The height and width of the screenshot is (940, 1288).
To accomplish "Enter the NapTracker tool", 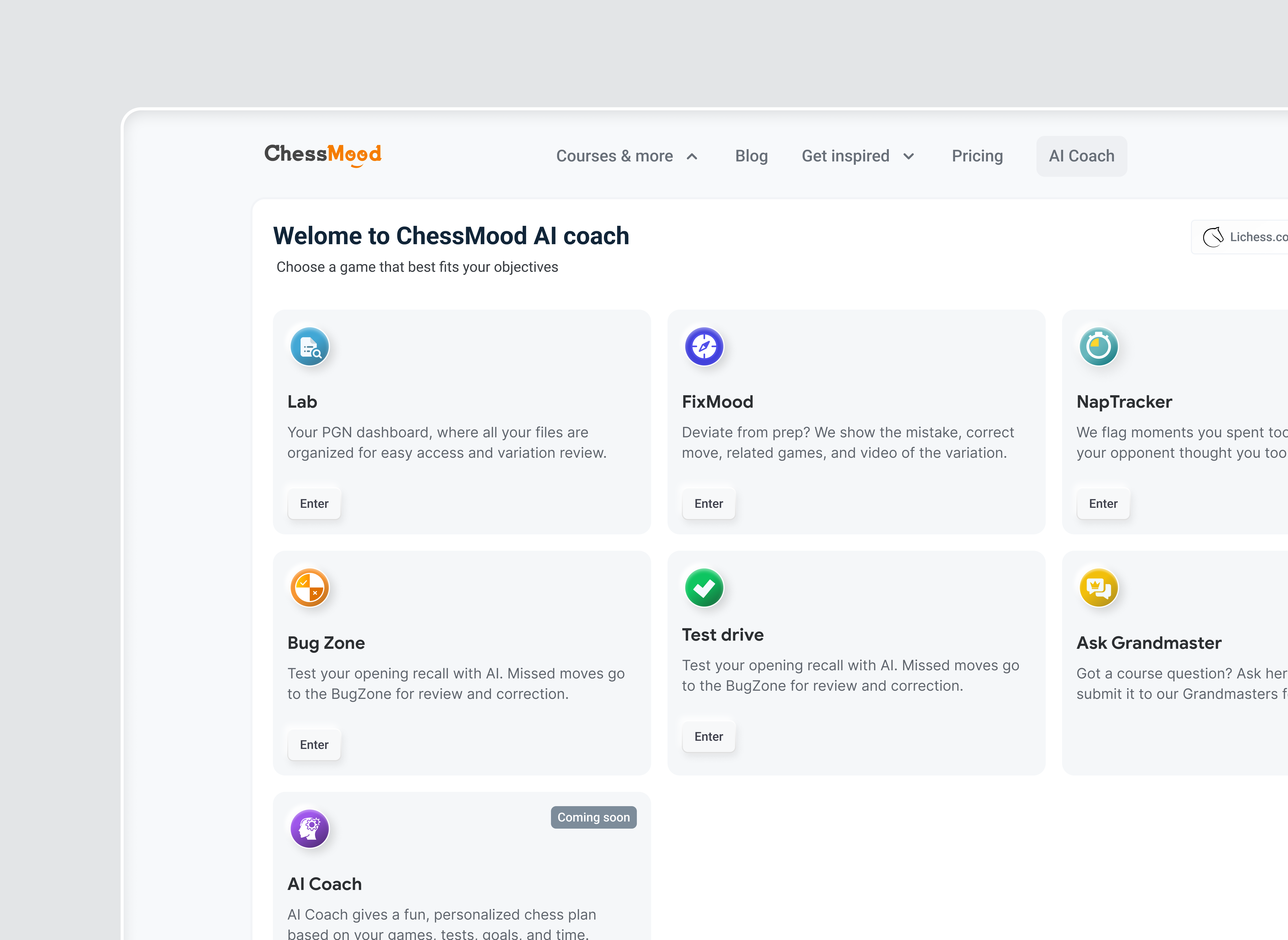I will [x=1103, y=503].
